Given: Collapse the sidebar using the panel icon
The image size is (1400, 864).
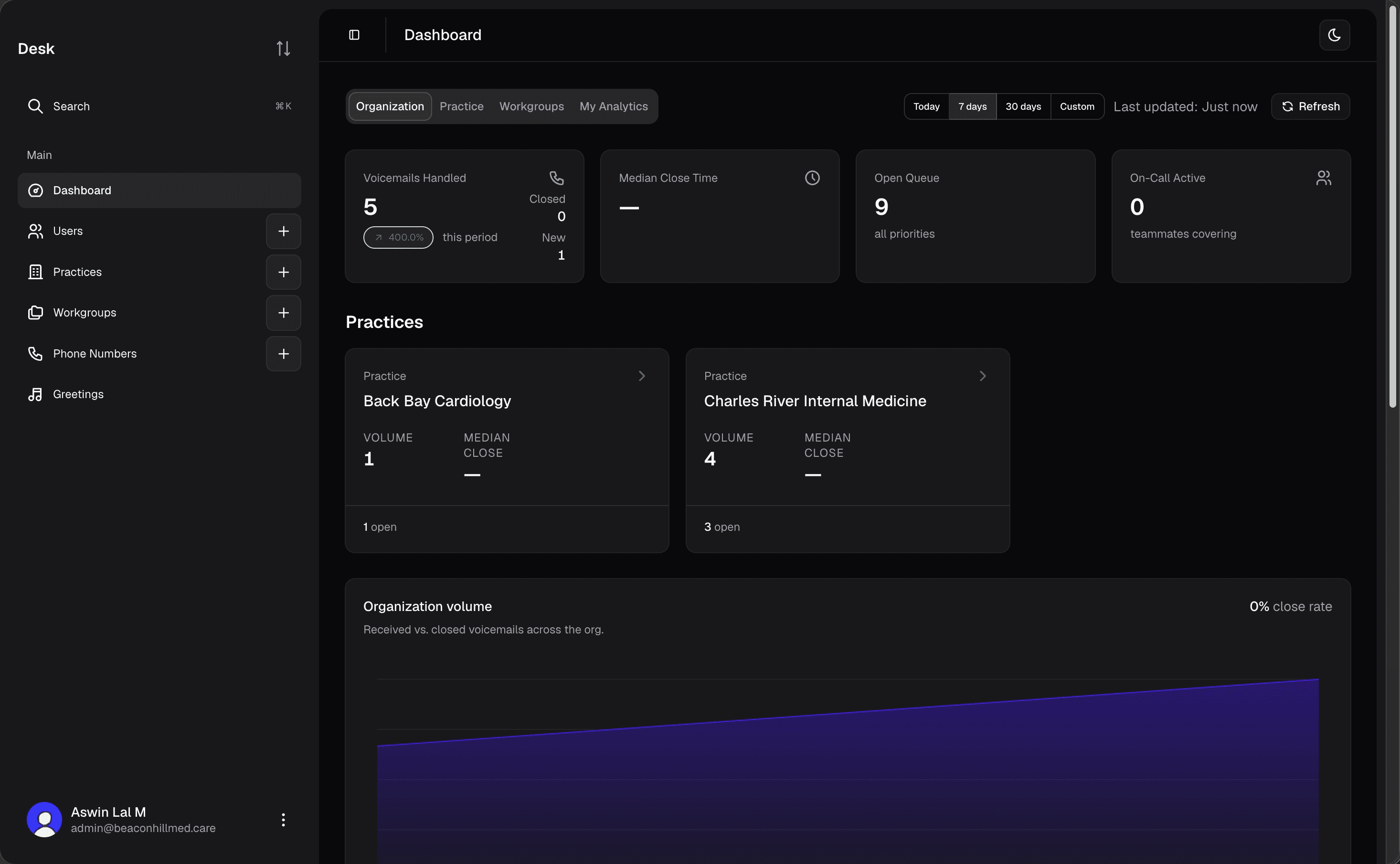Looking at the screenshot, I should 354,35.
